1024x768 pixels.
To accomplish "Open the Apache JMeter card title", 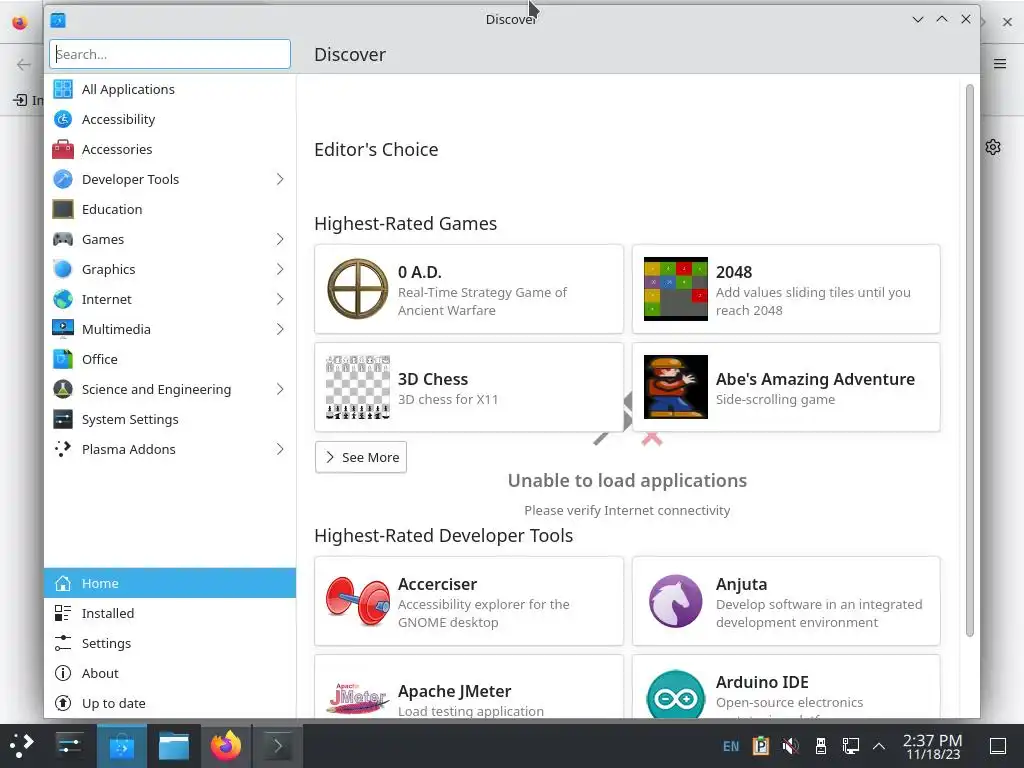I will pyautogui.click(x=455, y=691).
